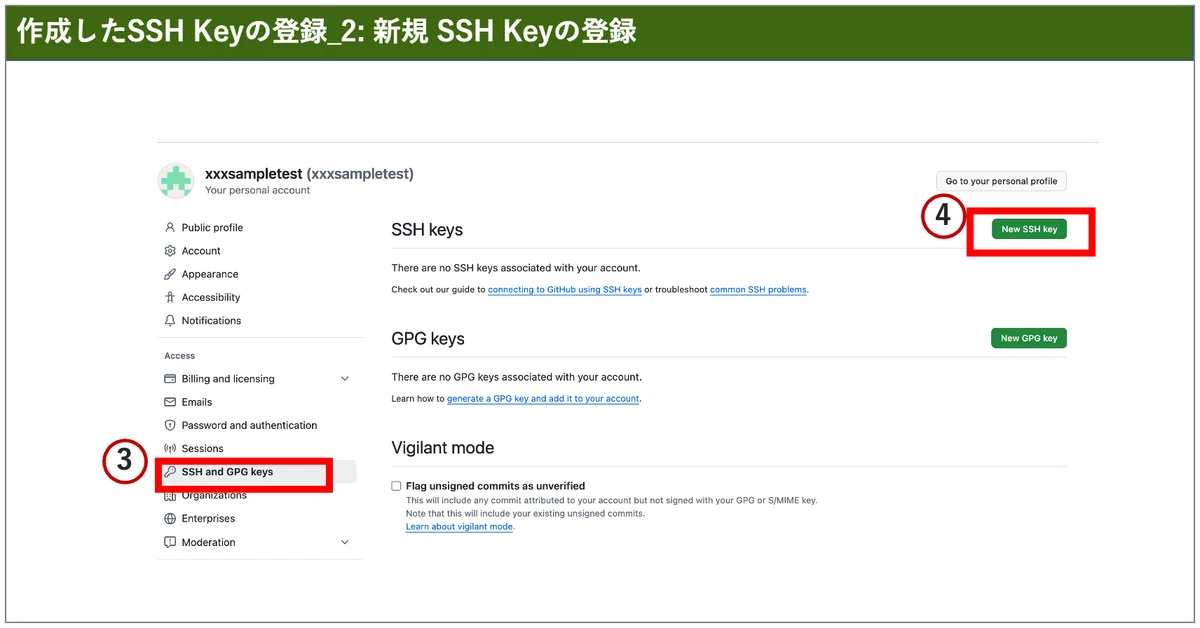Click 'There are no GPG keys' message

[517, 377]
